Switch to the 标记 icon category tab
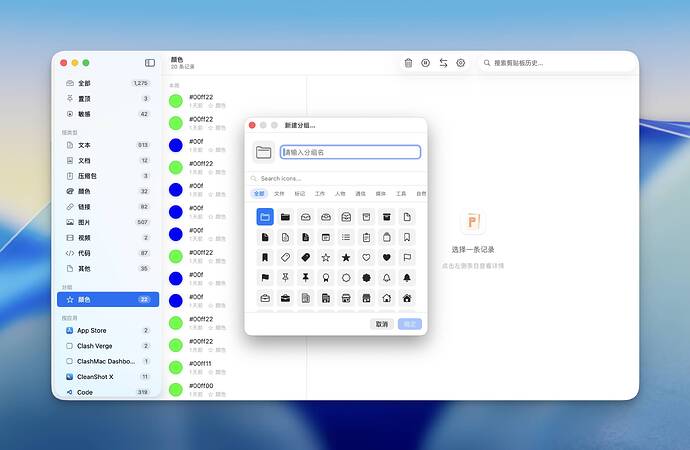Screen dimensions: 690x450 pyautogui.click(x=300, y=194)
